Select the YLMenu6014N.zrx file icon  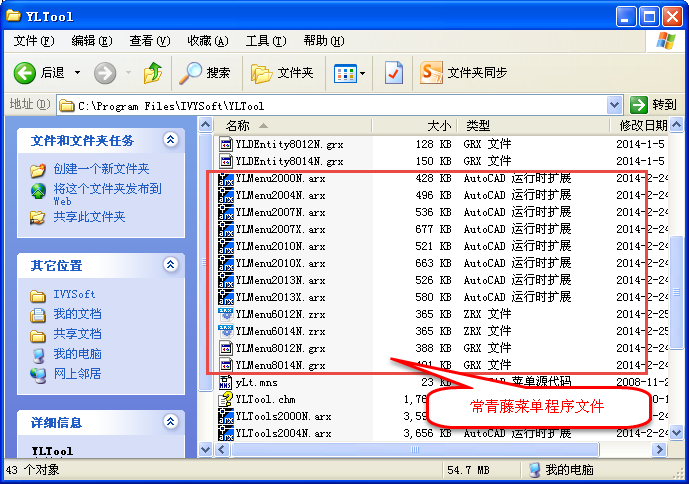point(225,331)
